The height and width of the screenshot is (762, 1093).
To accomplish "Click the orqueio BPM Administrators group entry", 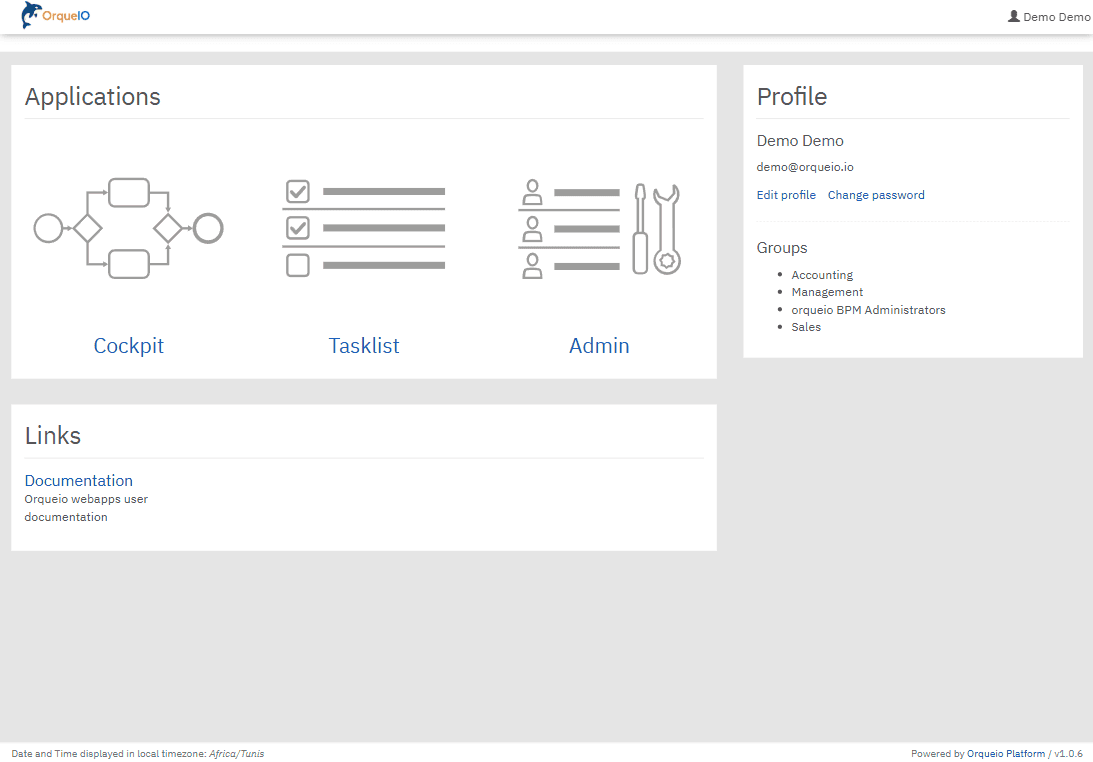I will 868,310.
